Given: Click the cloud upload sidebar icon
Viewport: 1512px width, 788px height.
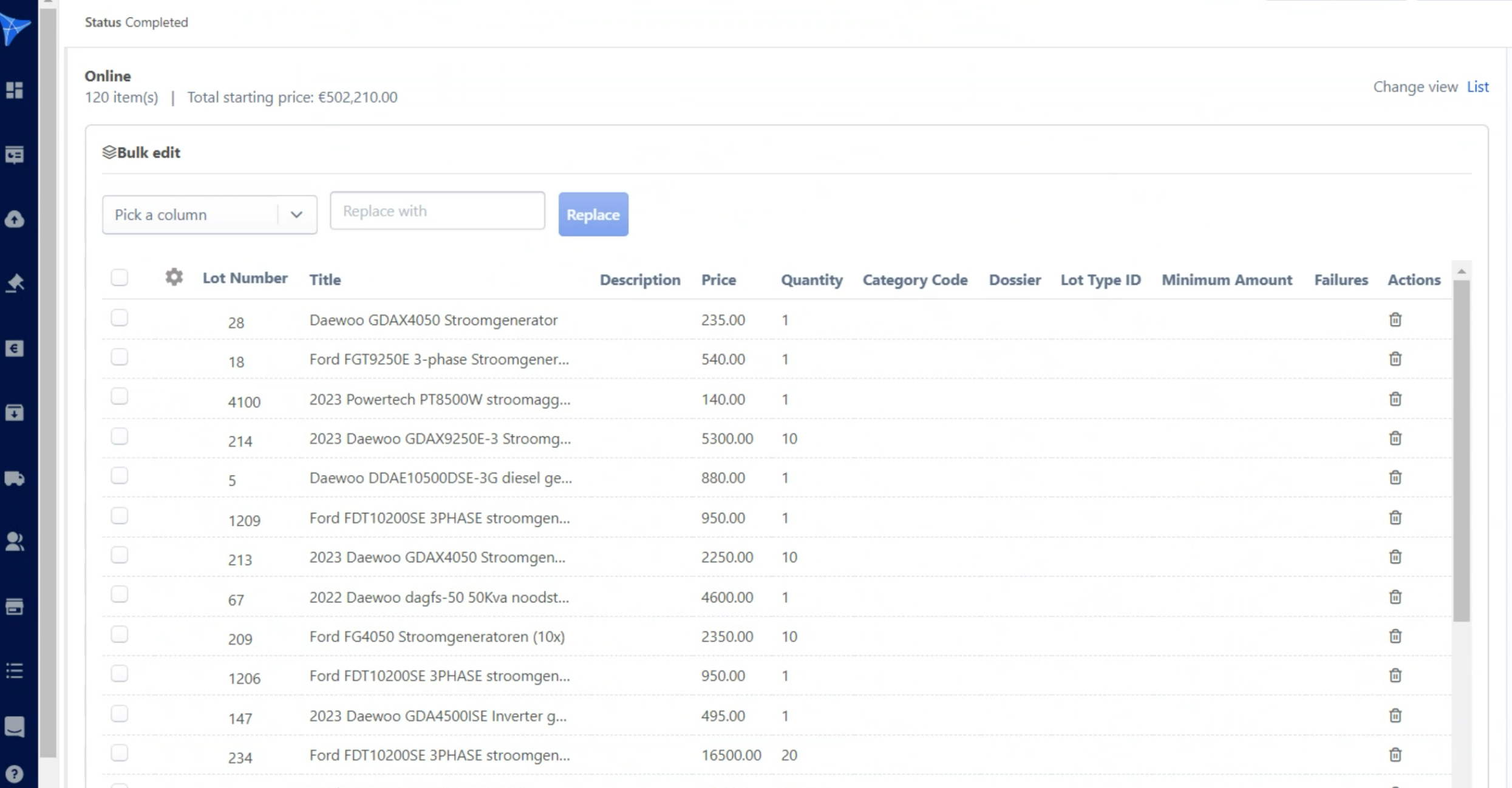Looking at the screenshot, I should point(15,219).
